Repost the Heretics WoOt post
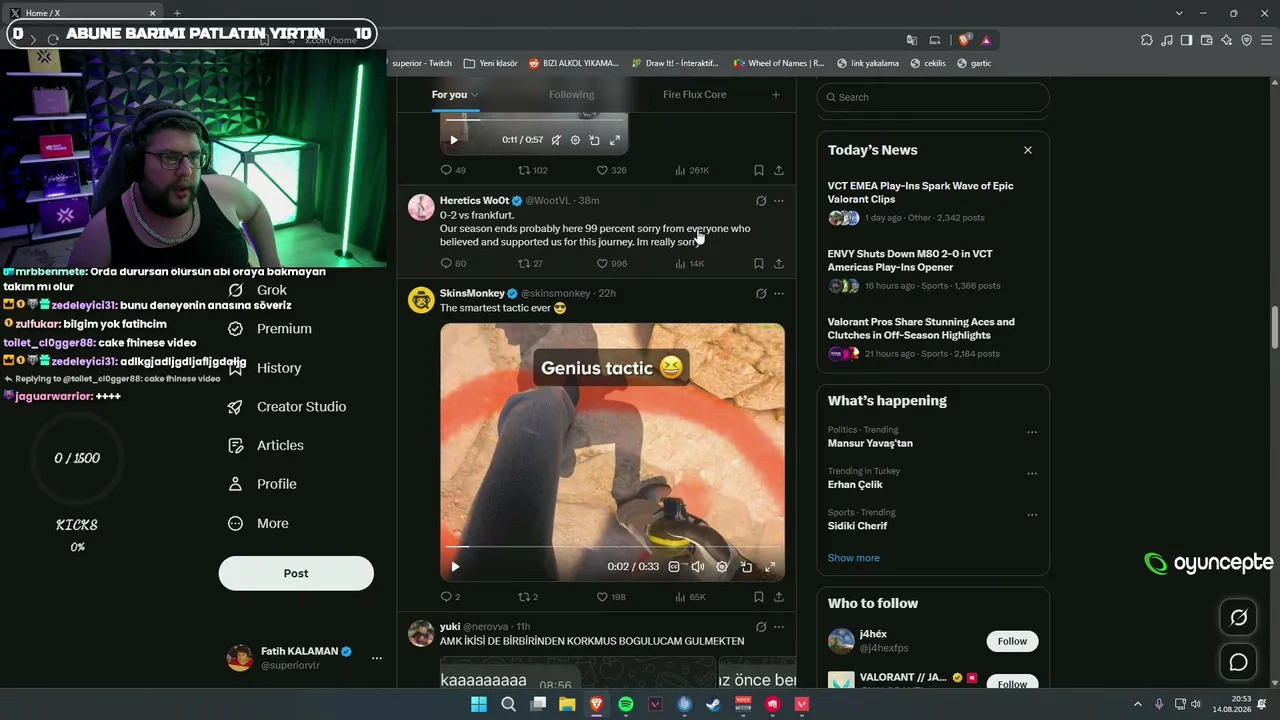Image resolution: width=1280 pixels, height=720 pixels. [530, 264]
